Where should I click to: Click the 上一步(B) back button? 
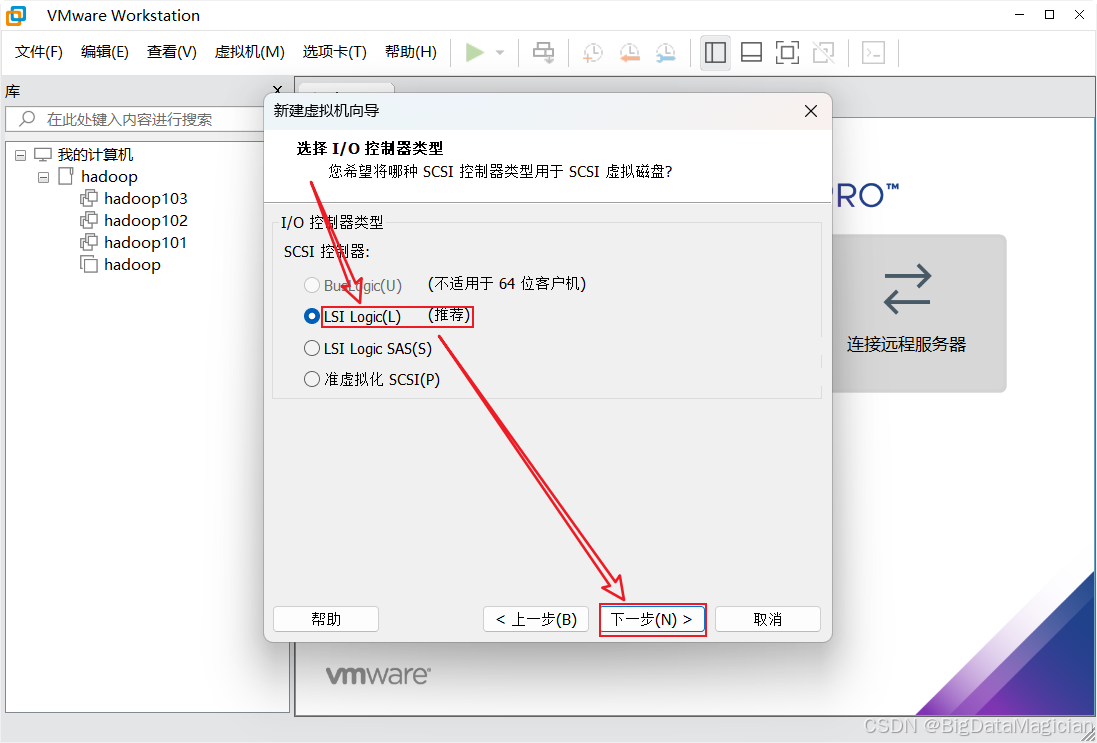tap(536, 619)
